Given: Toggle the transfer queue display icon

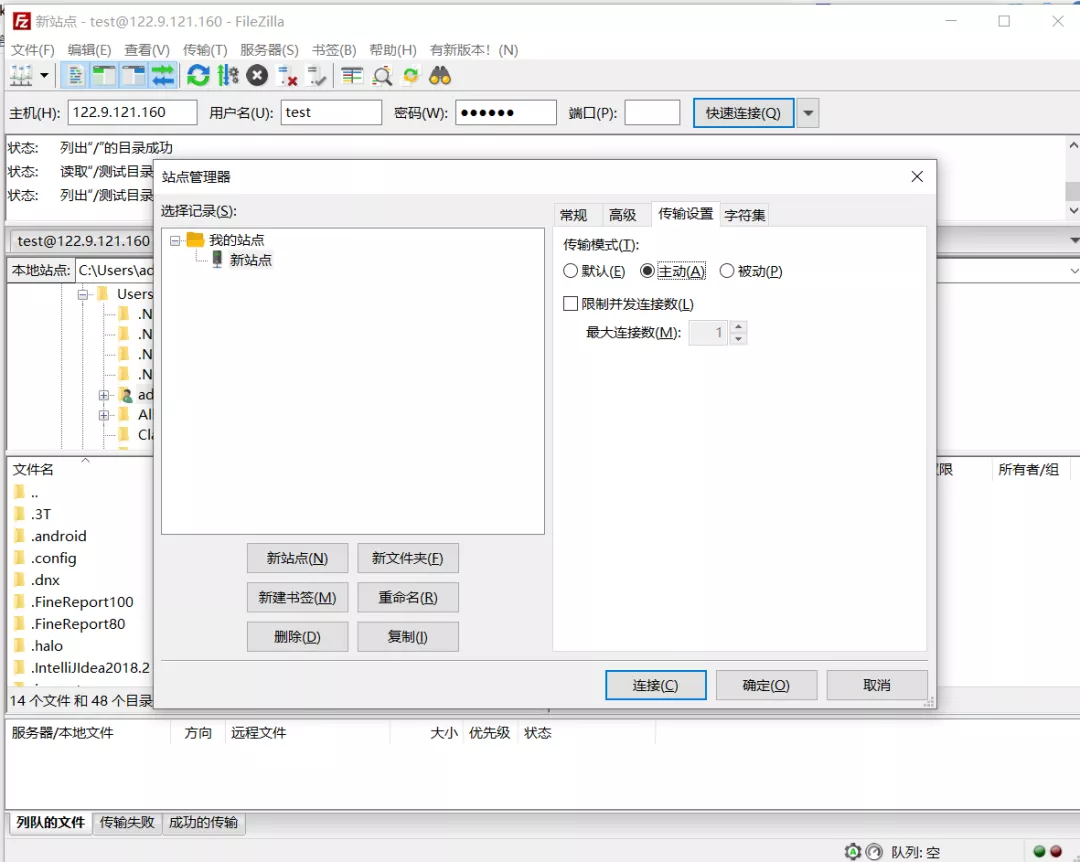Looking at the screenshot, I should [163, 75].
